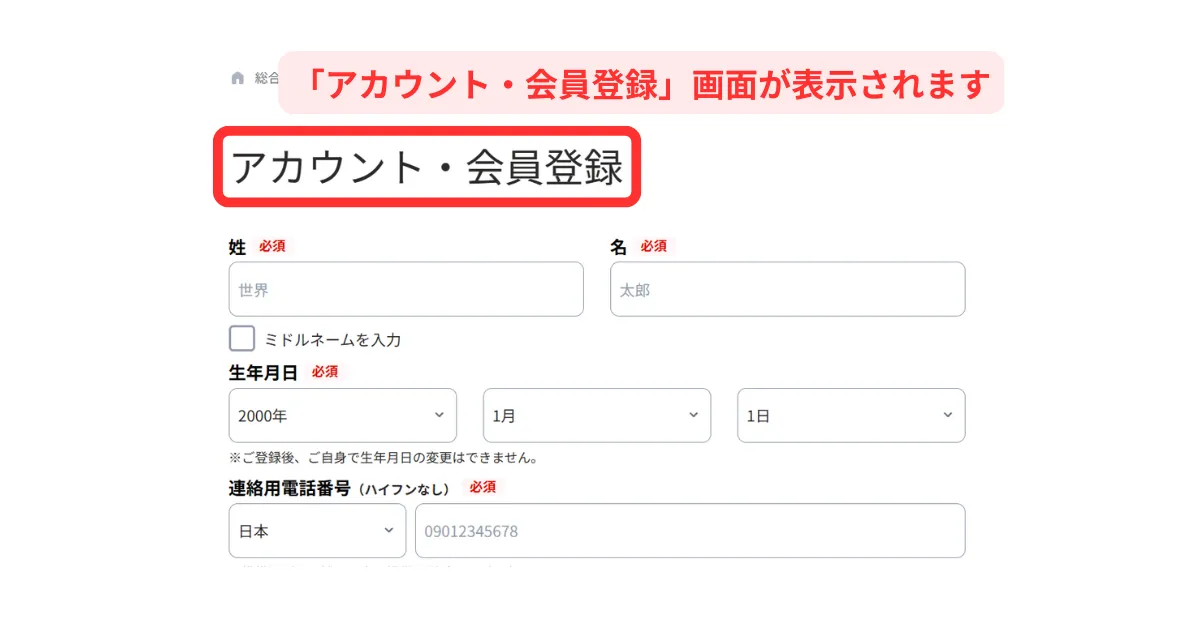1200x630 pixels.
Task: Open the birth year dropdown showing 2000年
Action: tap(342, 415)
